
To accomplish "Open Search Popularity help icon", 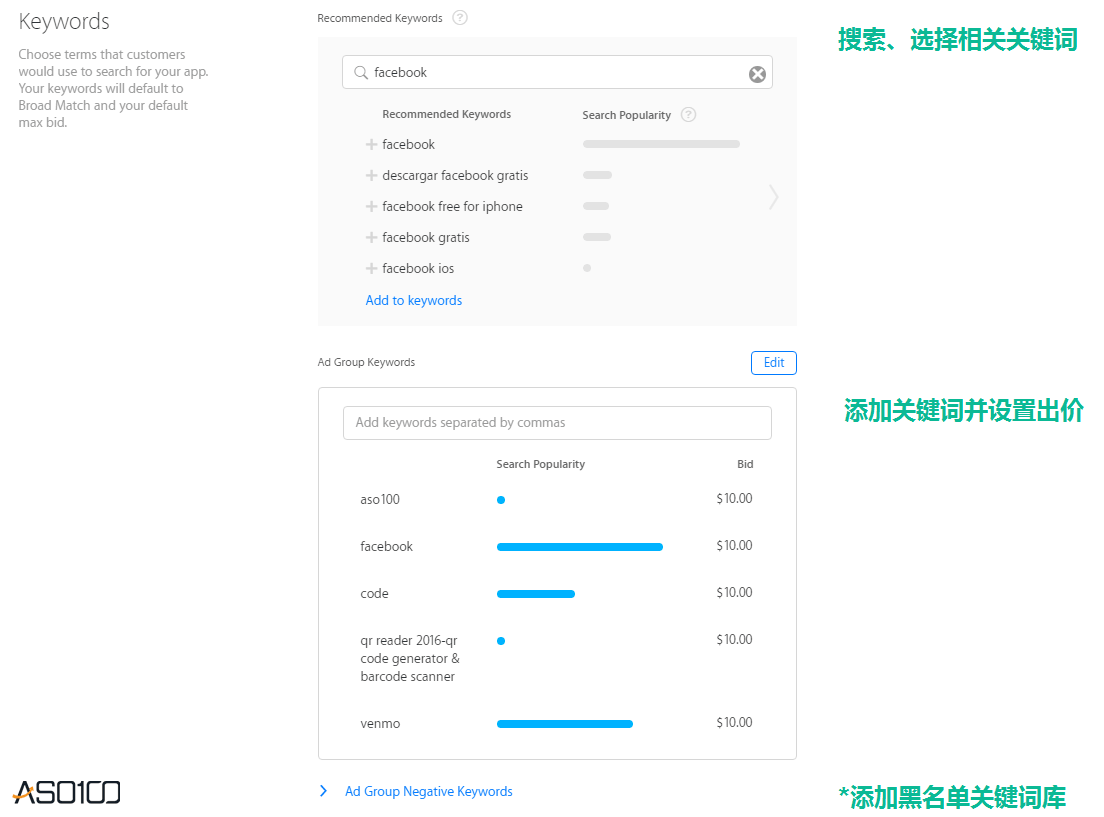I will coord(689,114).
